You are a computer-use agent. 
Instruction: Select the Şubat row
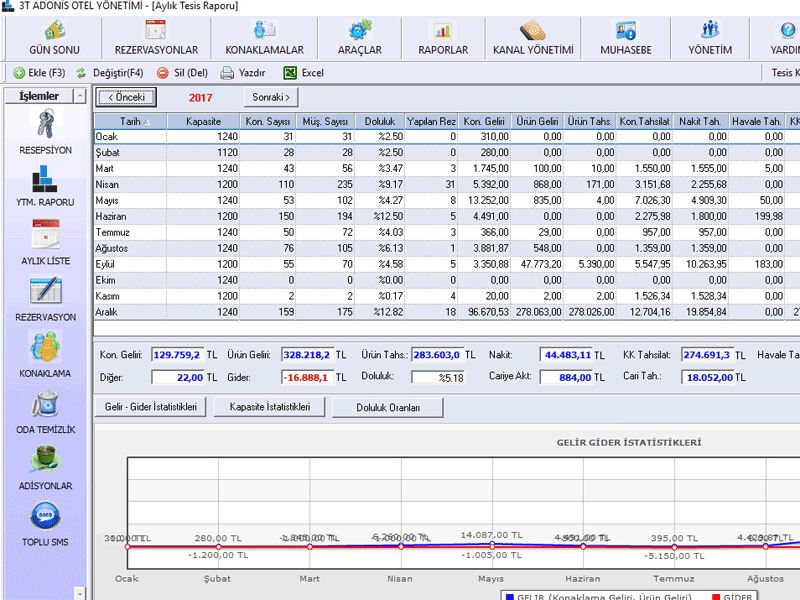coord(447,153)
